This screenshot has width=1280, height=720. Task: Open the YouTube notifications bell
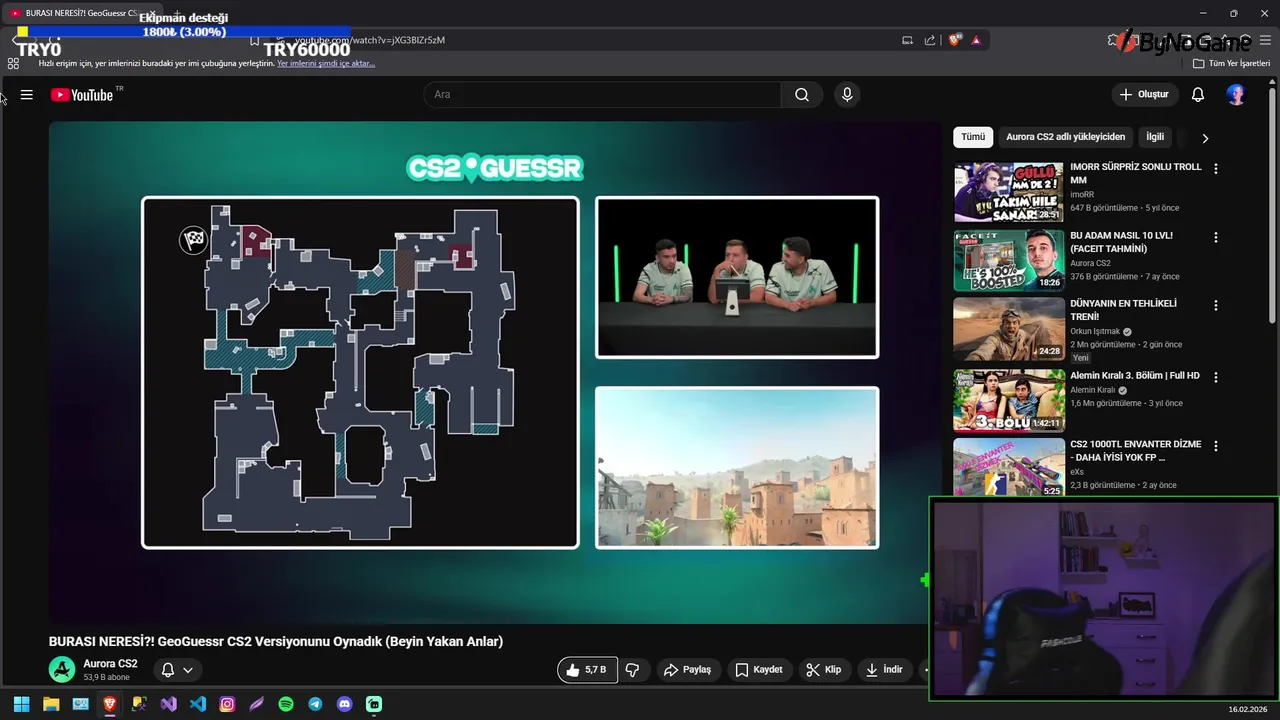(1198, 95)
